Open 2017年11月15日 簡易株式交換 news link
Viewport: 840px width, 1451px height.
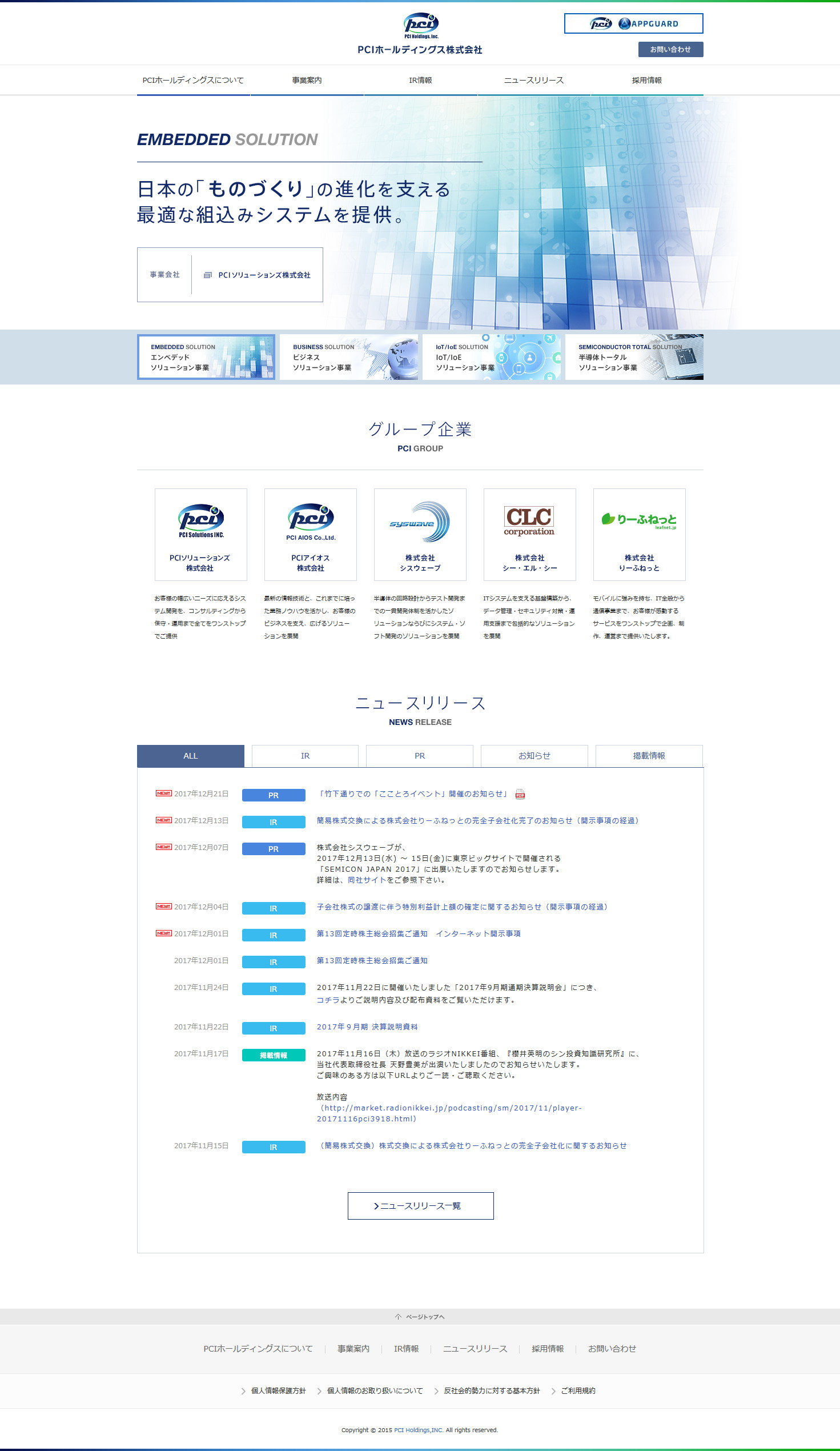pos(472,1146)
